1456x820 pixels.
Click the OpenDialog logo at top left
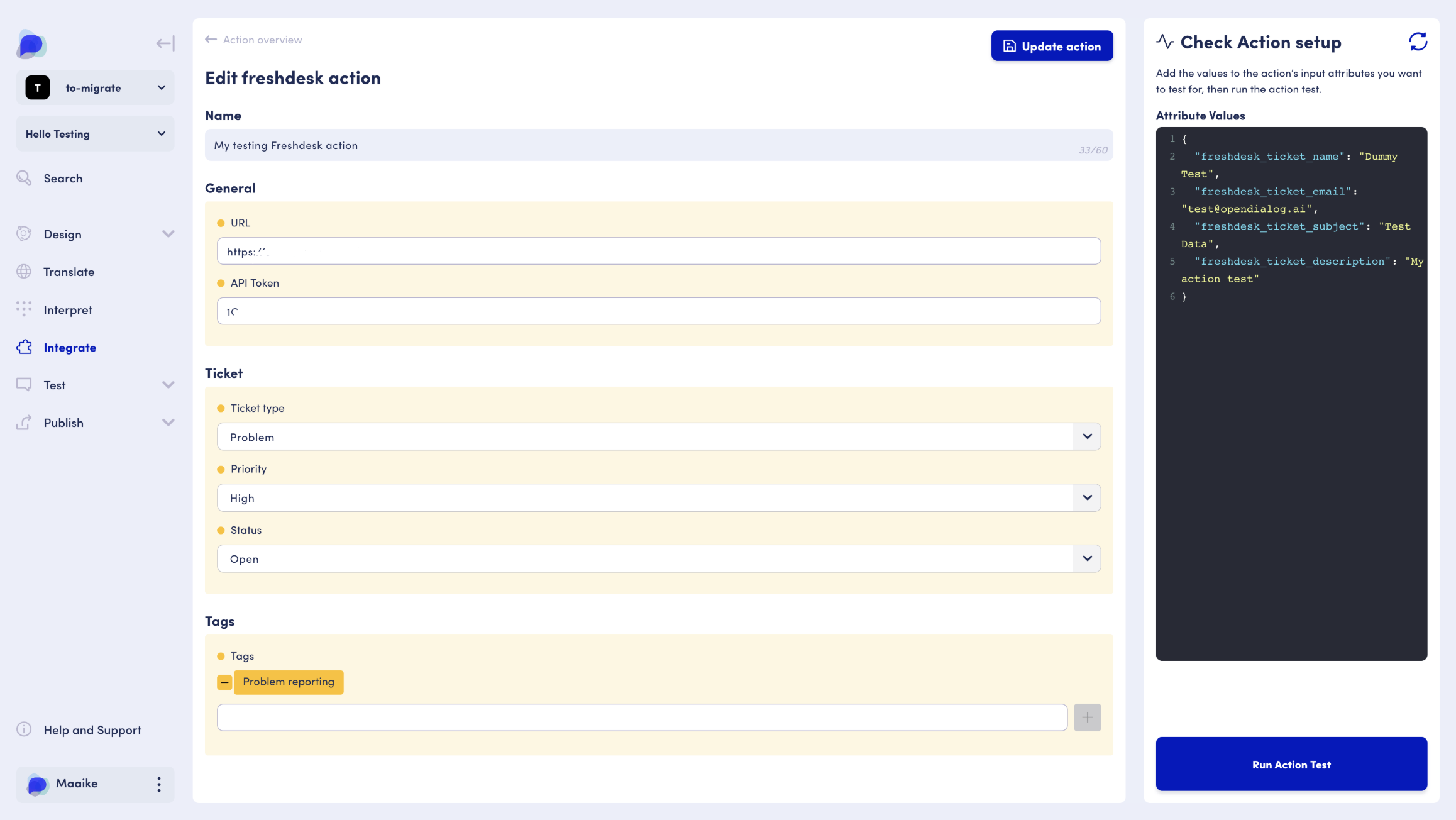click(x=31, y=45)
